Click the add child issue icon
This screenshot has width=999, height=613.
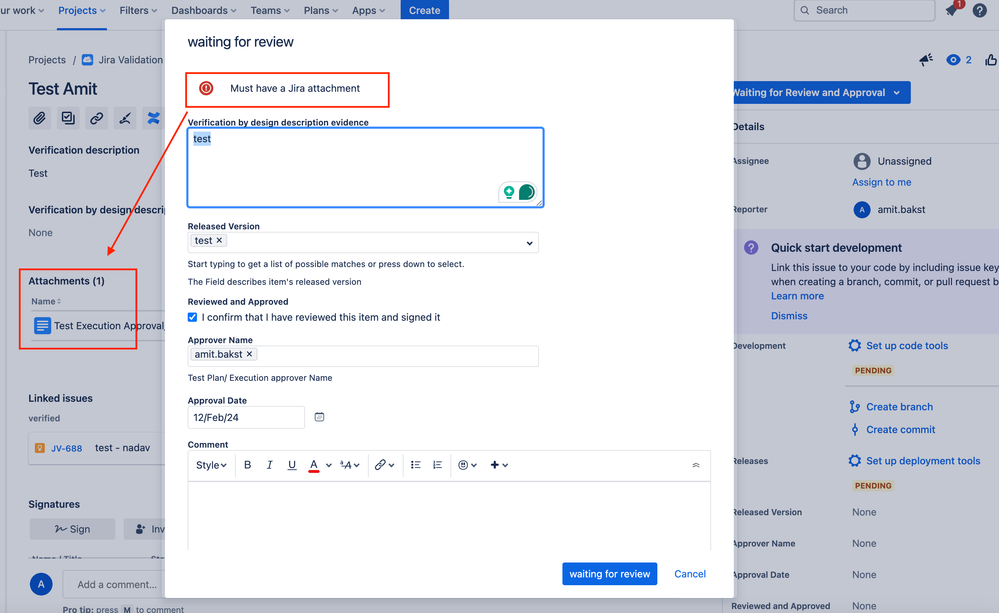coord(68,118)
